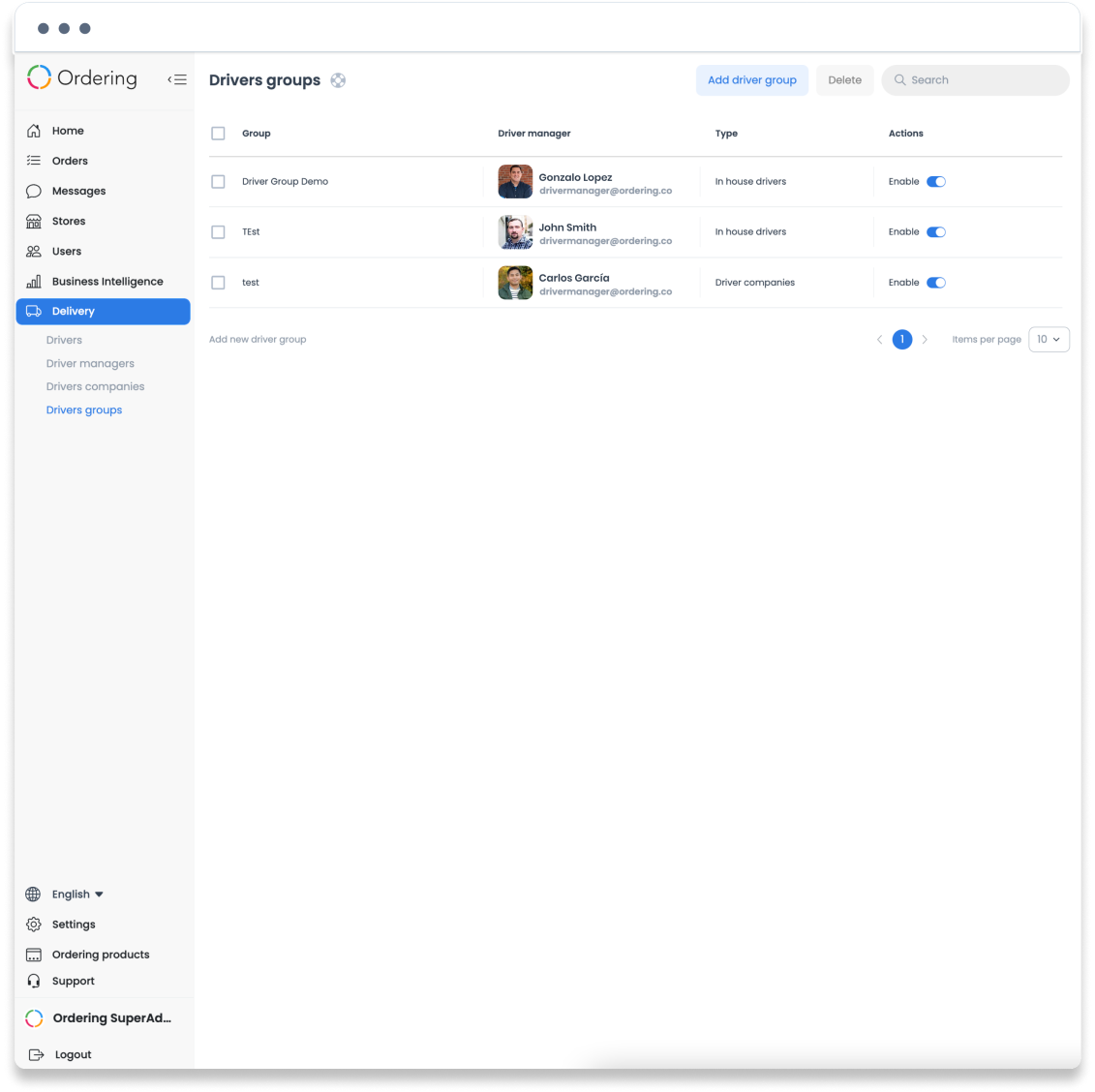Open the help icon beside Drivers groups
Screen dimensions: 1095x1092
338,80
